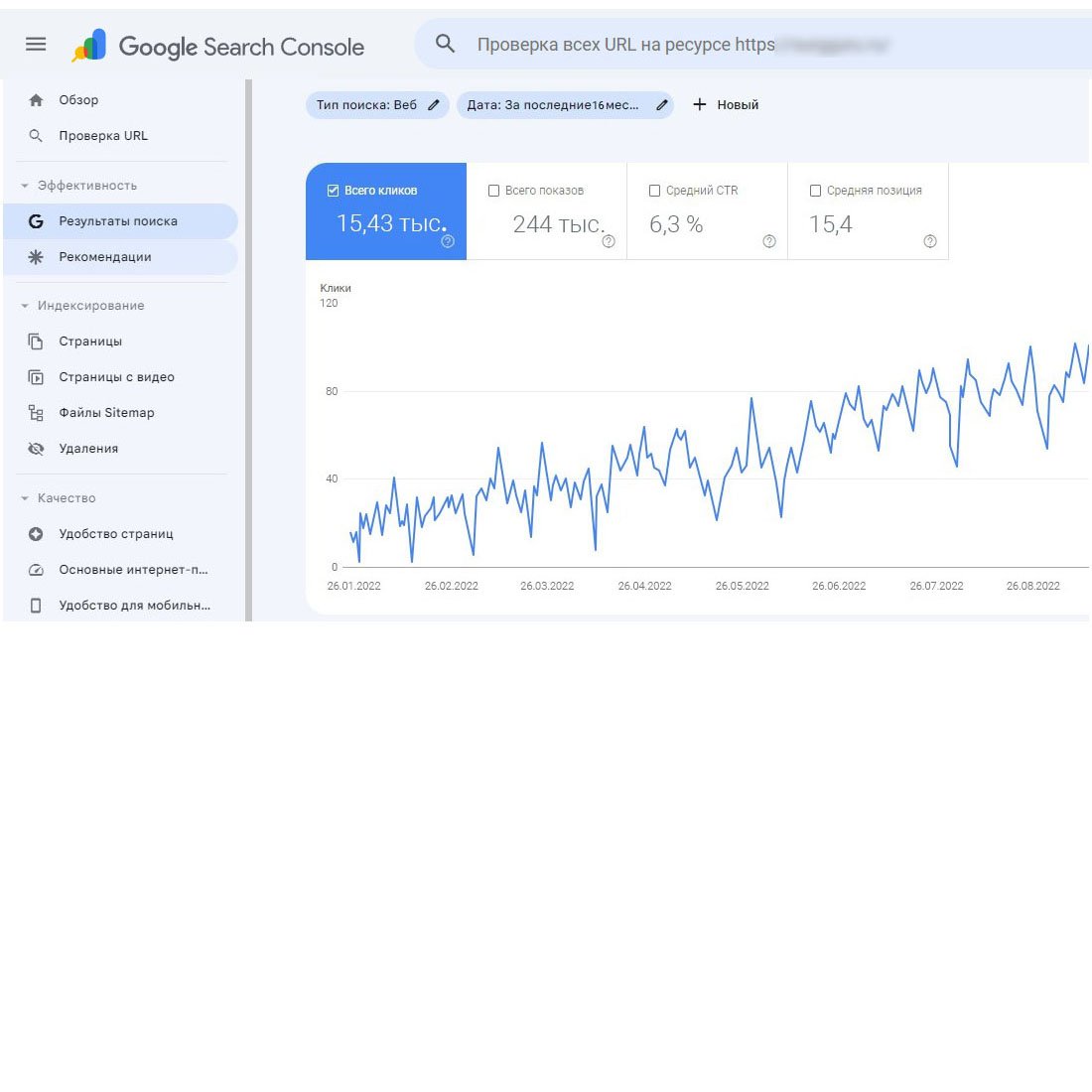This screenshot has height=1092, width=1092.
Task: Open help icon on Средняя позиция card
Action: tap(930, 241)
